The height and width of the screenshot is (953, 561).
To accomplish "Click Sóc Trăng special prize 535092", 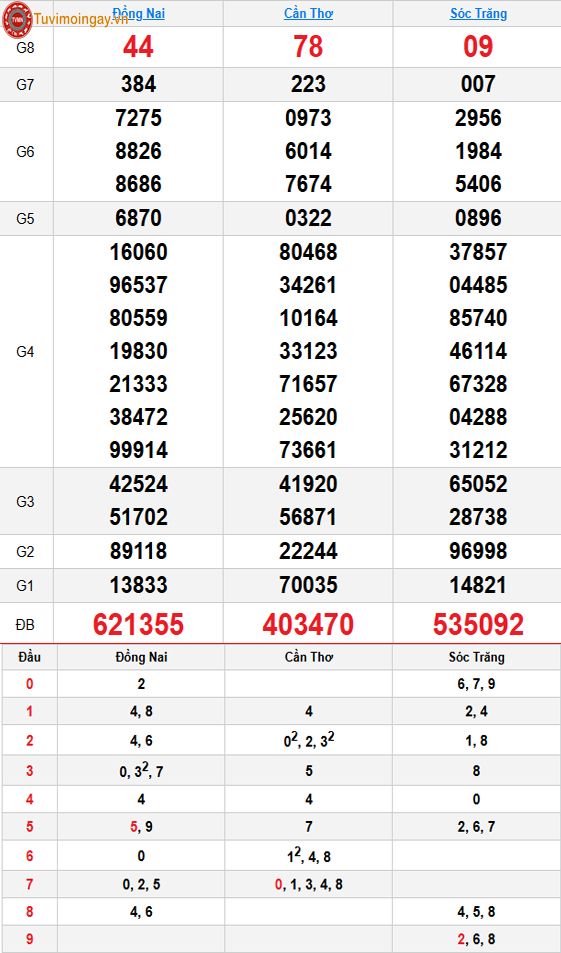I will point(478,624).
